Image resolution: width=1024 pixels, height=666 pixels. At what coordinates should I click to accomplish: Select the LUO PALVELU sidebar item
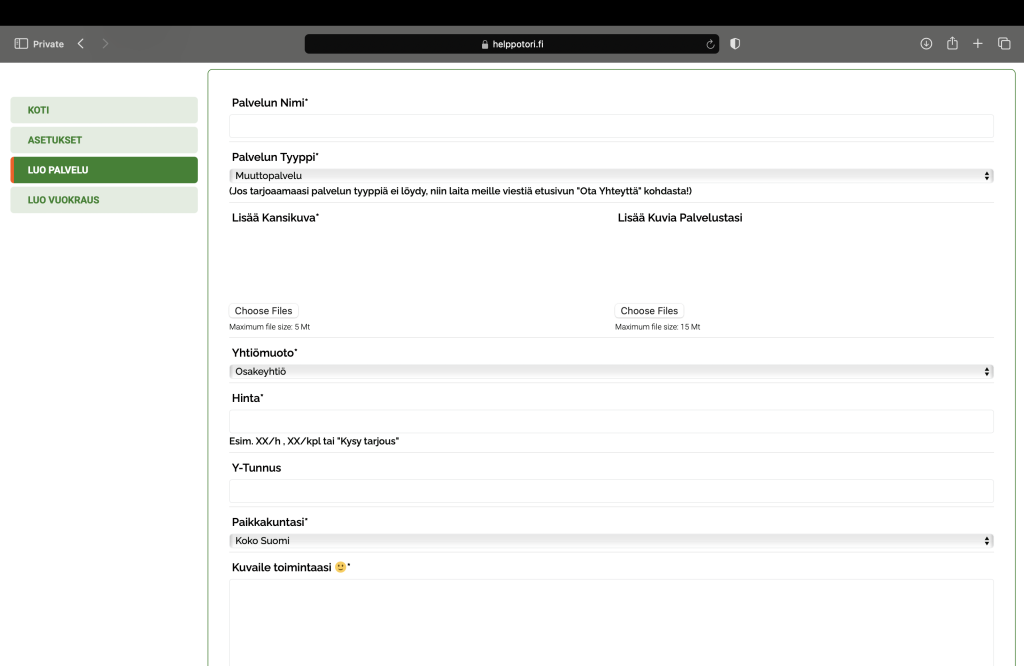point(104,170)
